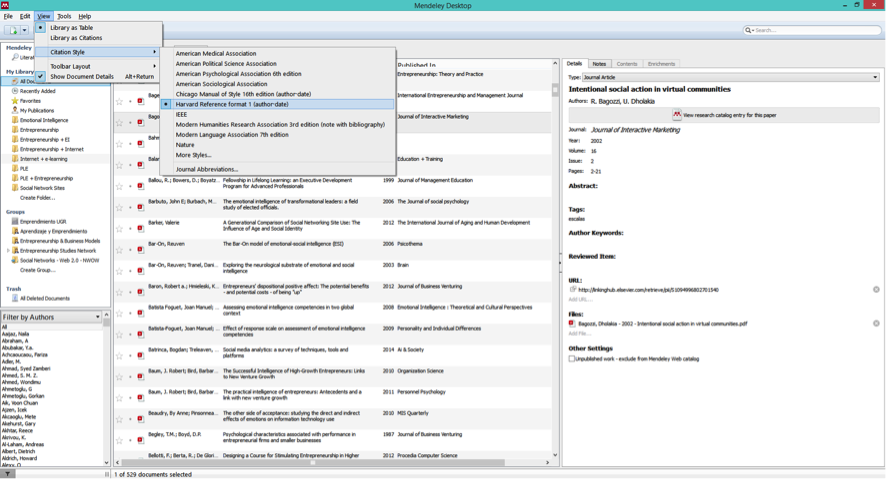Open All Deleted Documents trash

click(x=45, y=298)
